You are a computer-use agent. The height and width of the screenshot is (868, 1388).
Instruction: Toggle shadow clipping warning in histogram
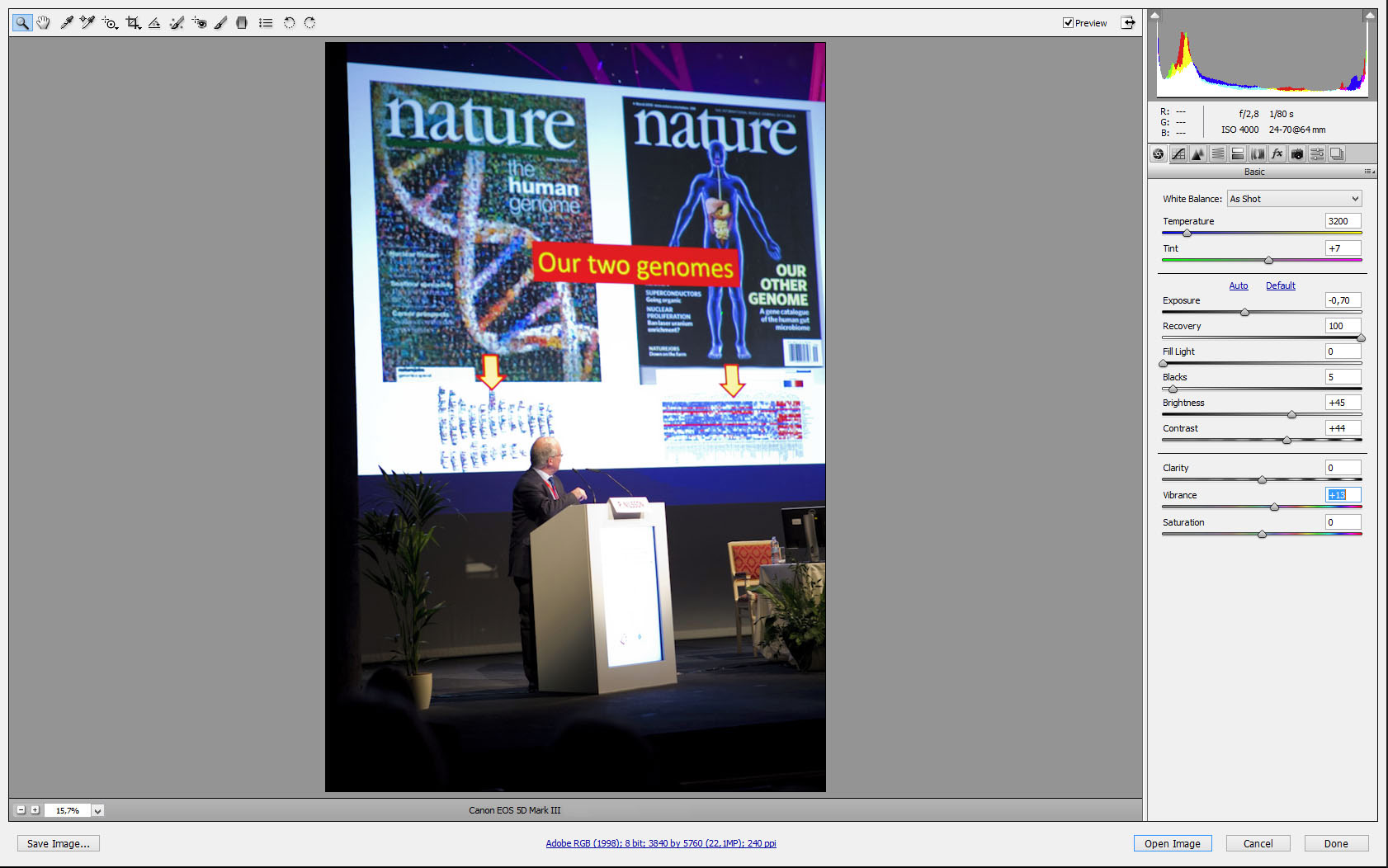tap(1155, 15)
